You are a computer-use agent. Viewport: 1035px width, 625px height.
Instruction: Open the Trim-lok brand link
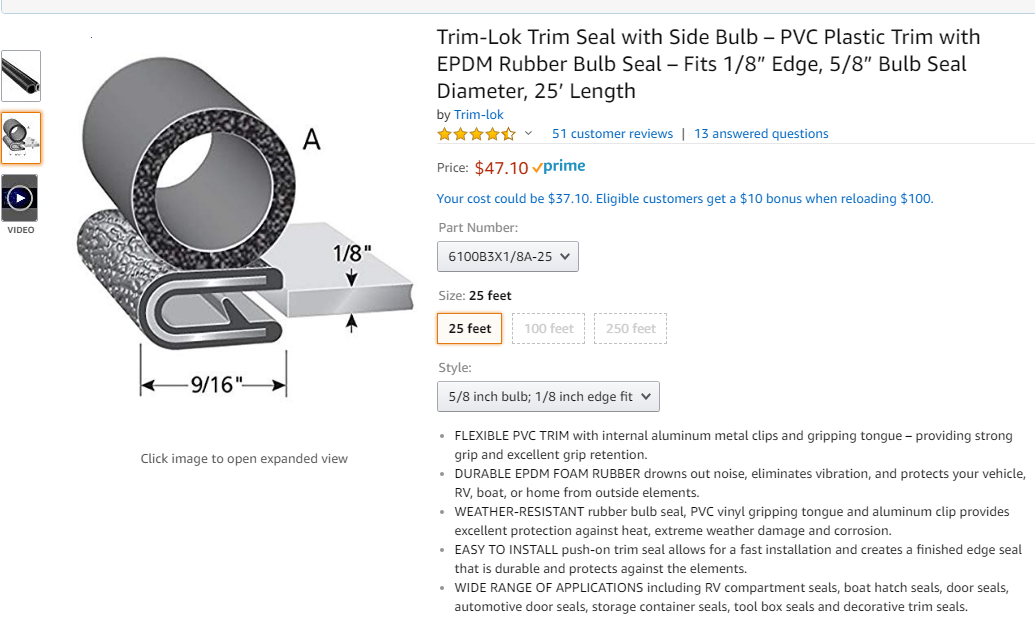point(479,115)
